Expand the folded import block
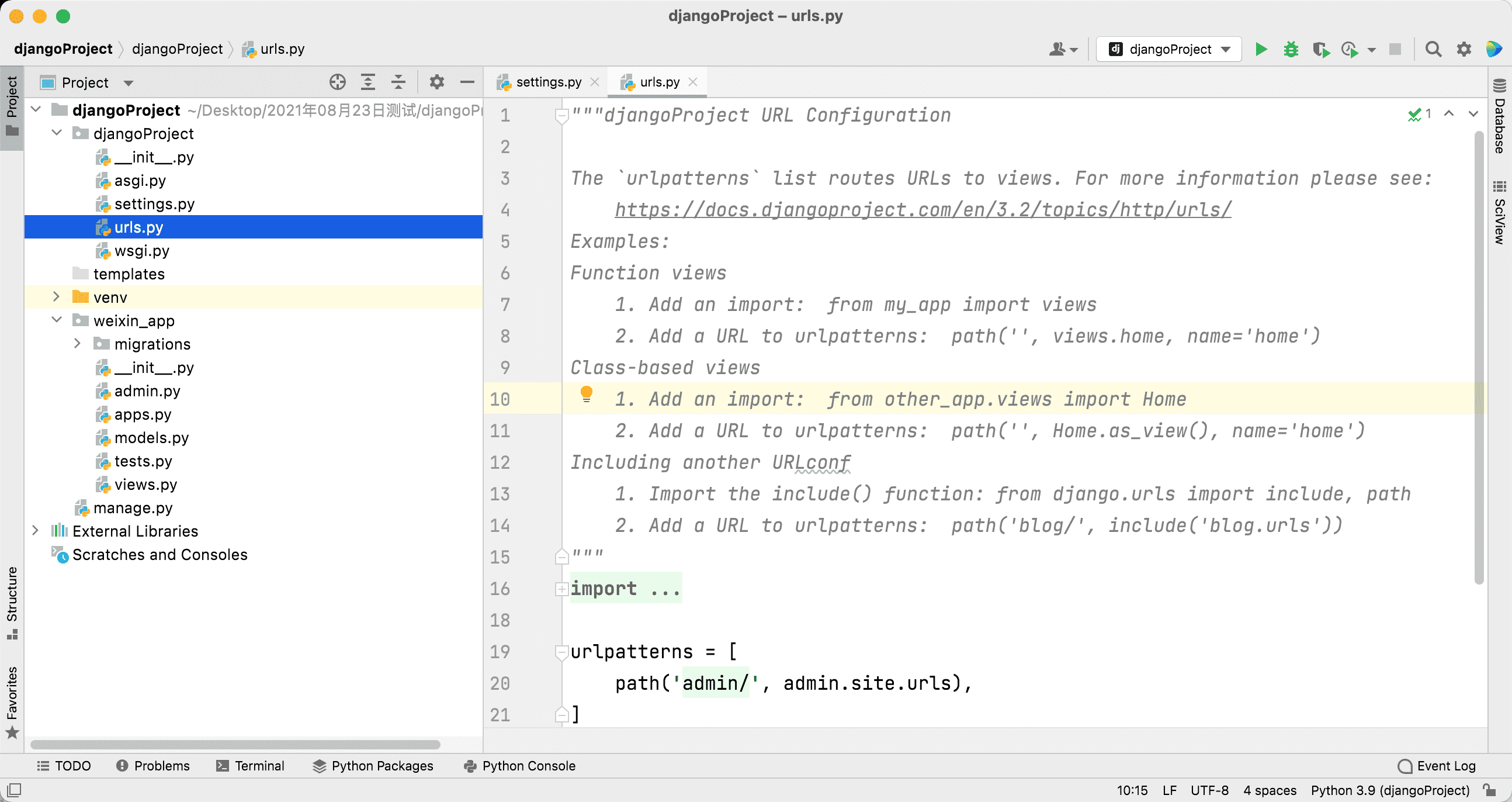Image resolution: width=1512 pixels, height=802 pixels. [561, 588]
